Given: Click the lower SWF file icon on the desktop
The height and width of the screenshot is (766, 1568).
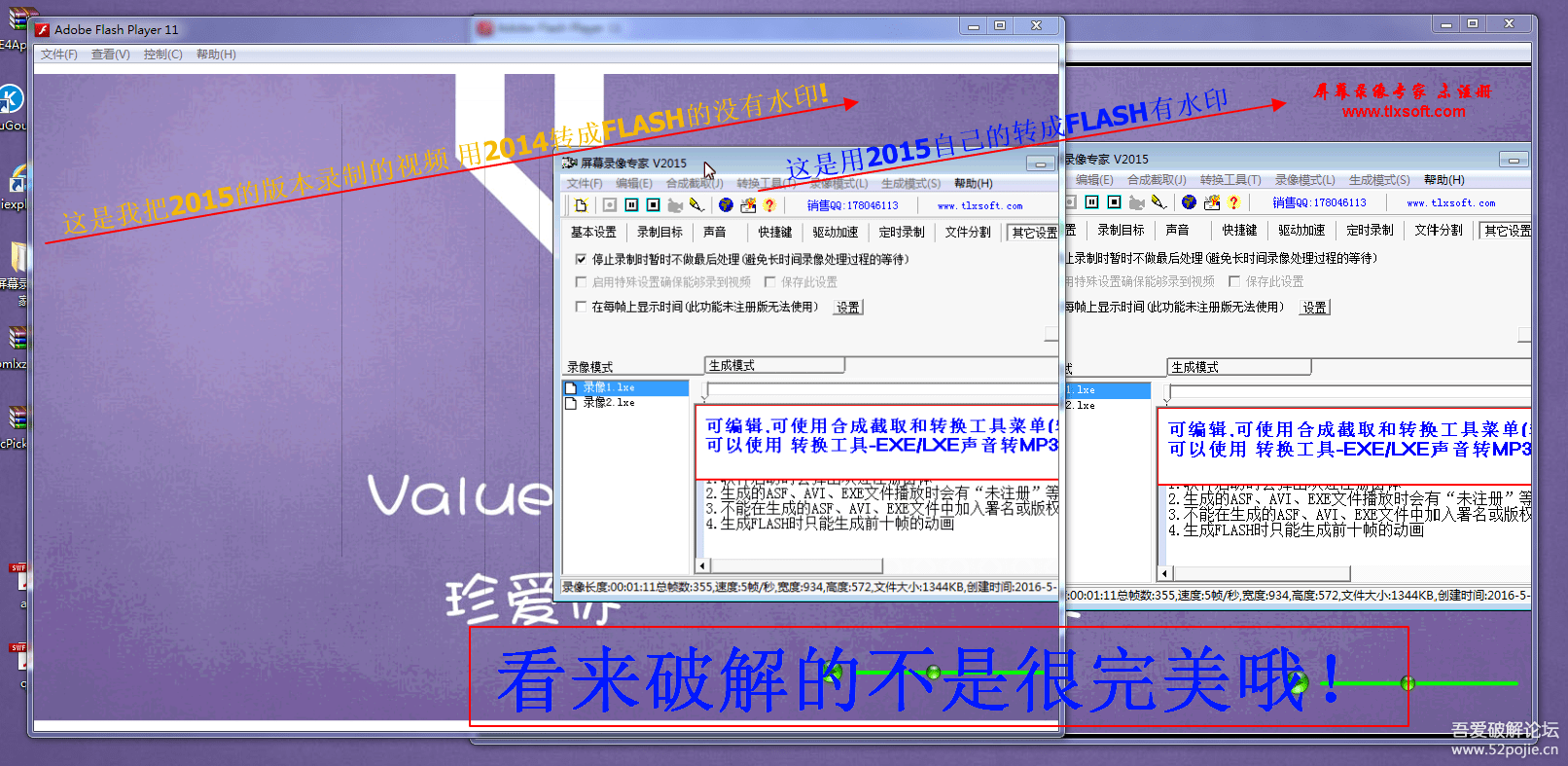Looking at the screenshot, I should (x=18, y=658).
